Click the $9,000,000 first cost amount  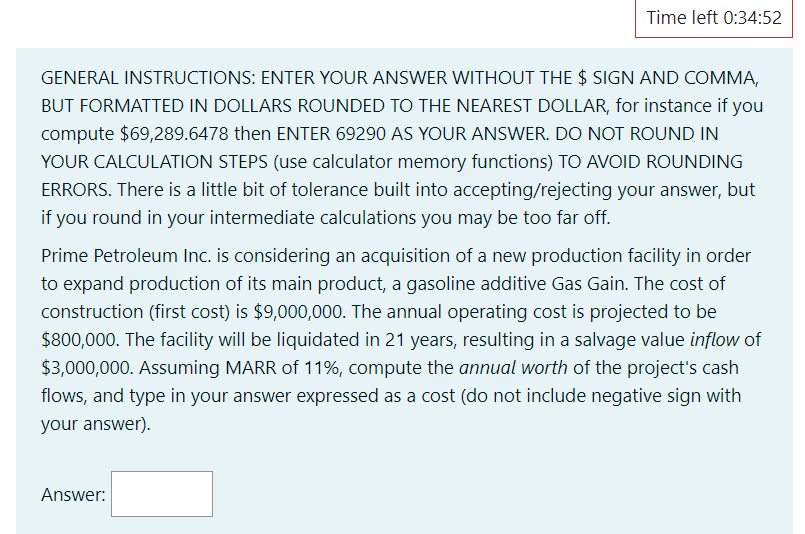point(298,312)
